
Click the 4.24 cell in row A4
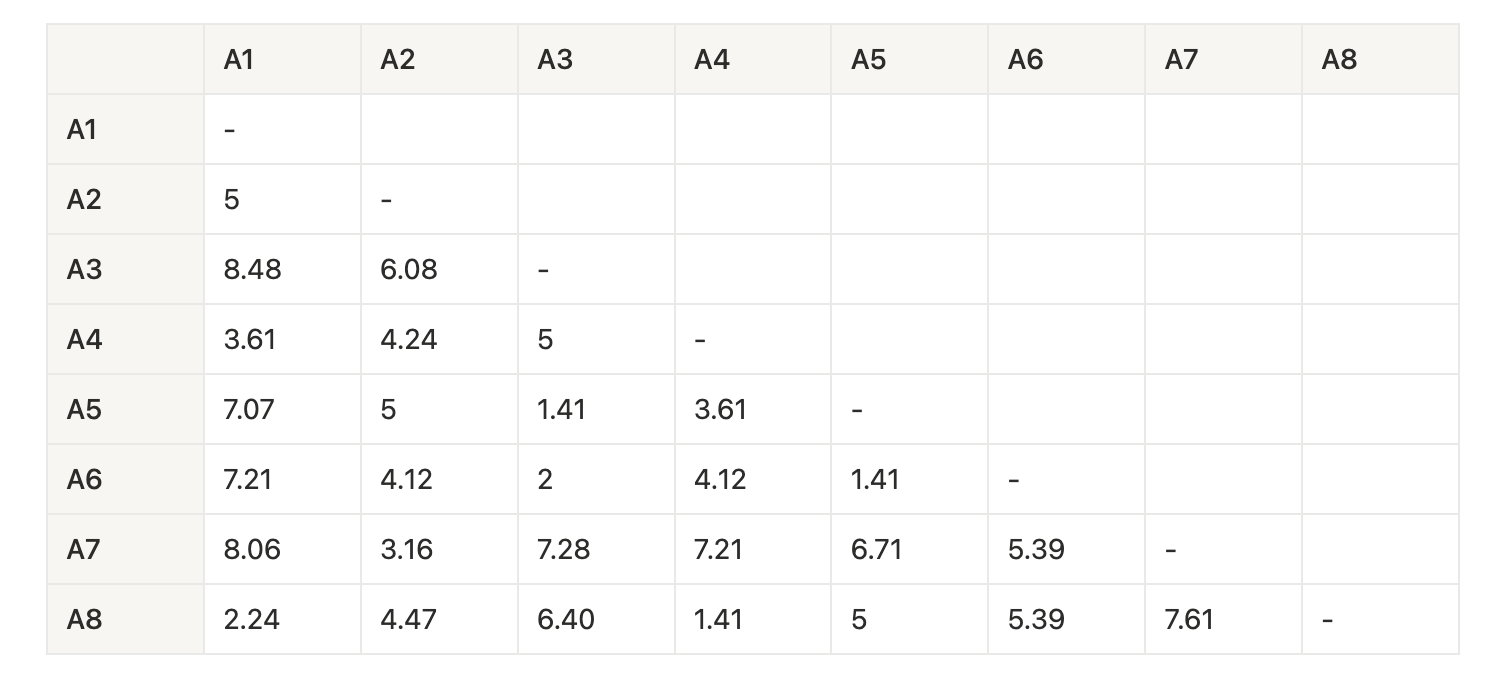[x=409, y=340]
